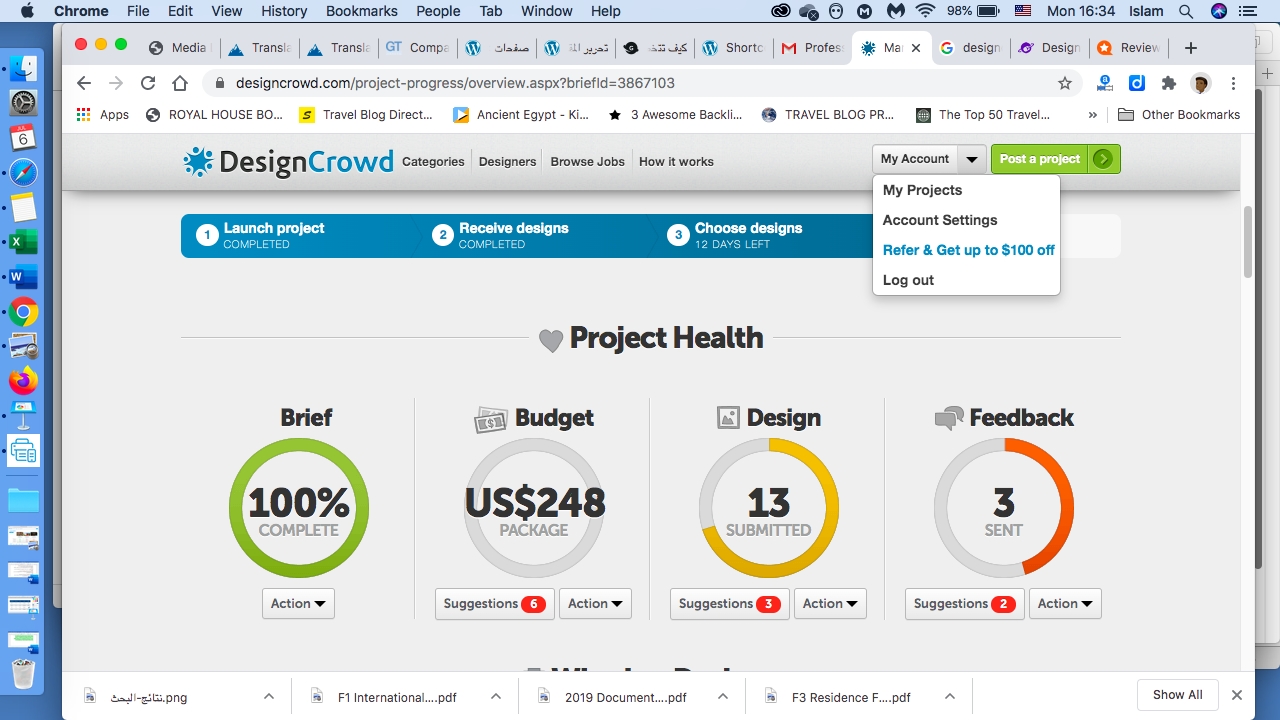The height and width of the screenshot is (720, 1280).
Task: Open the ROYAL HOUSE BO... bookmark
Action: pos(214,115)
